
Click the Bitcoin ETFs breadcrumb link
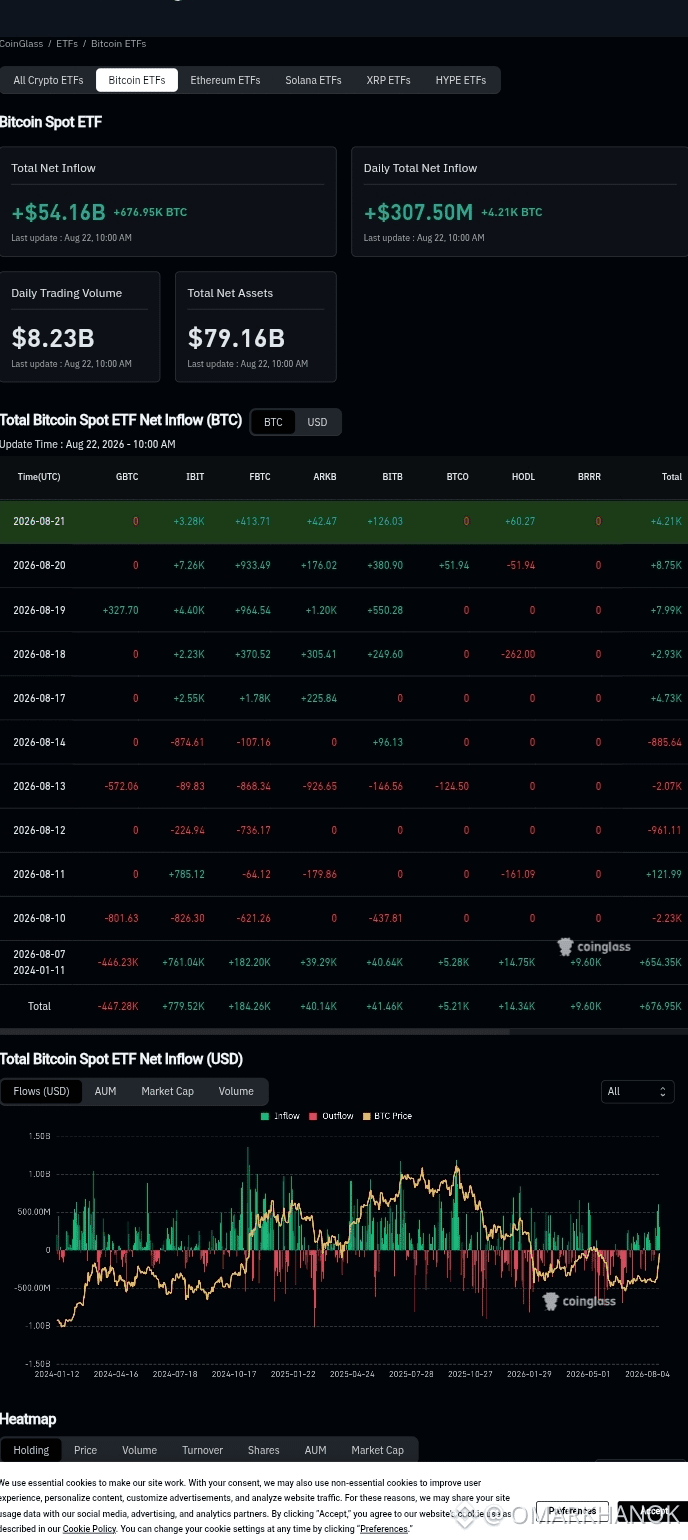(x=118, y=44)
